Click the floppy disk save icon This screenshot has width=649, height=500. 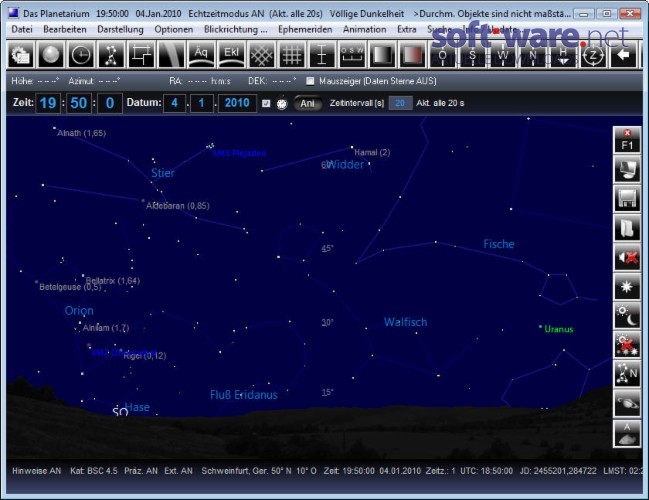point(627,199)
